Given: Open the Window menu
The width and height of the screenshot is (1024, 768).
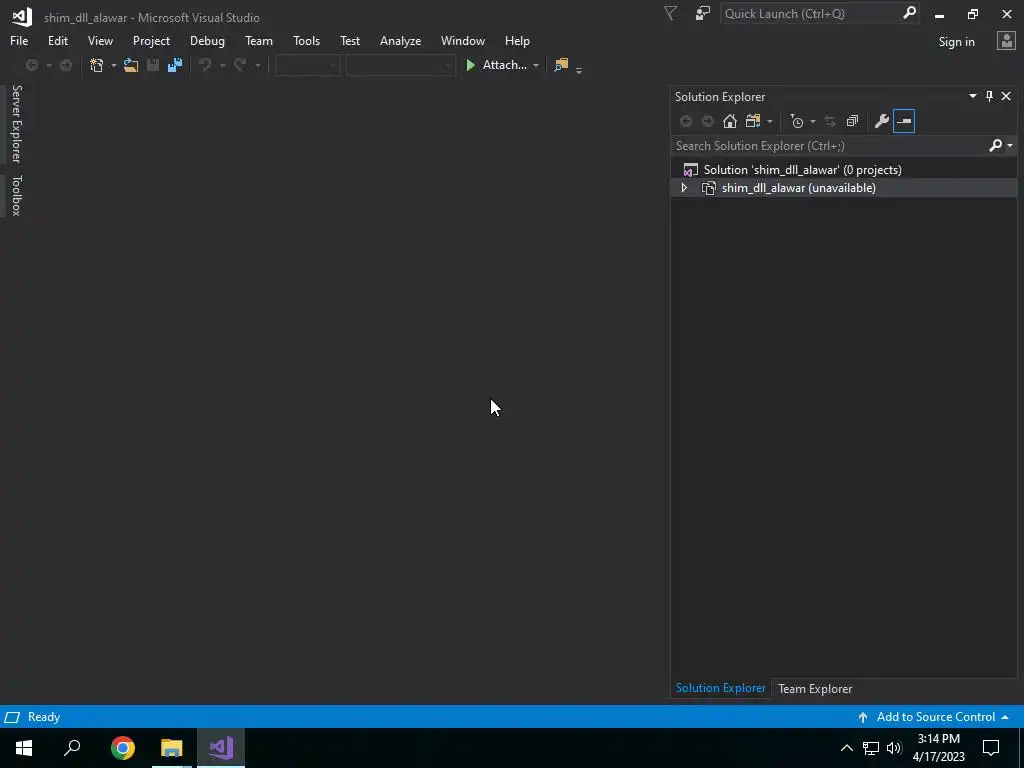Looking at the screenshot, I should tap(462, 41).
